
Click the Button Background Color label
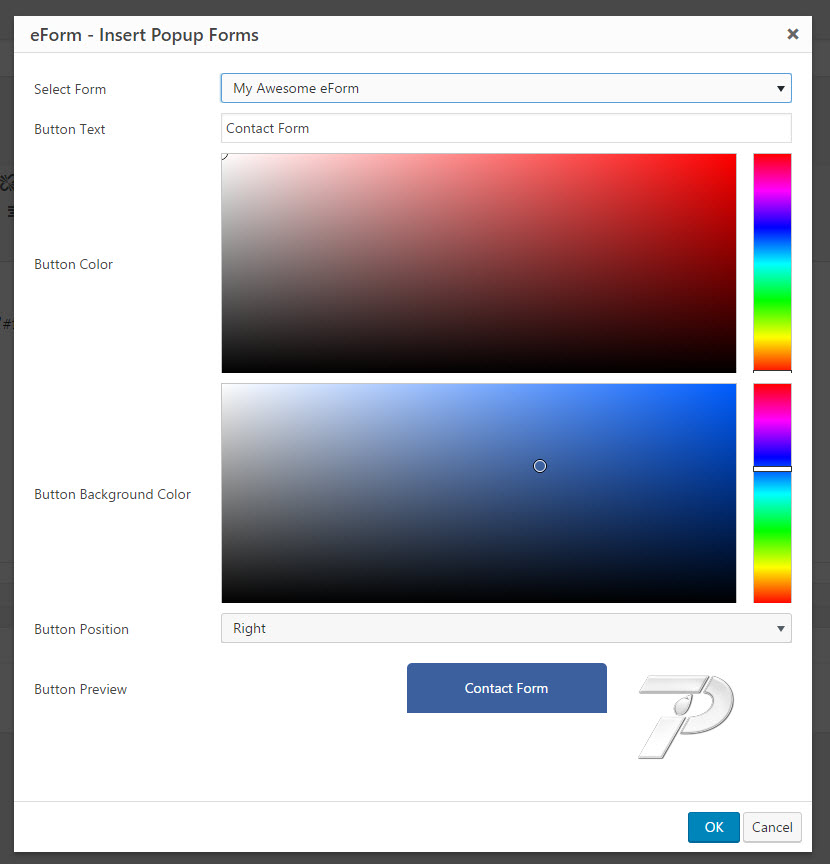tap(112, 494)
